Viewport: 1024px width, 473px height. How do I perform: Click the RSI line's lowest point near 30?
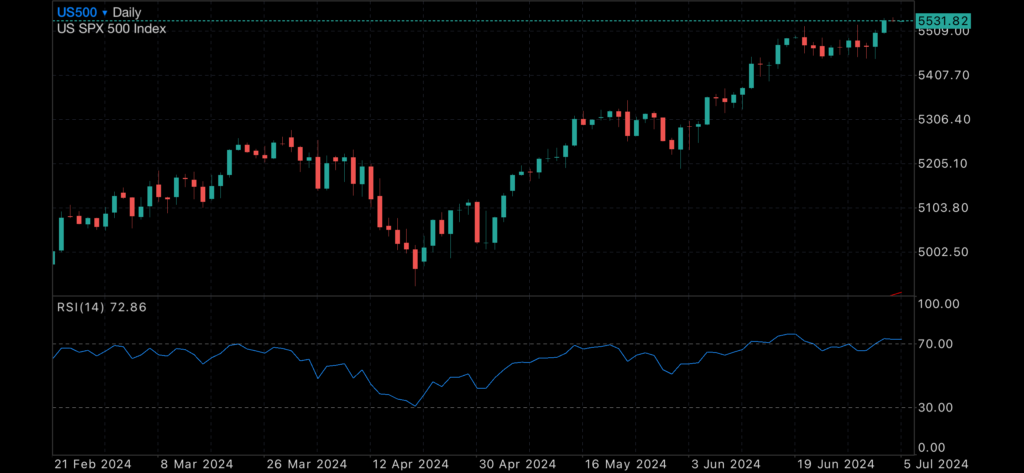pyautogui.click(x=415, y=406)
